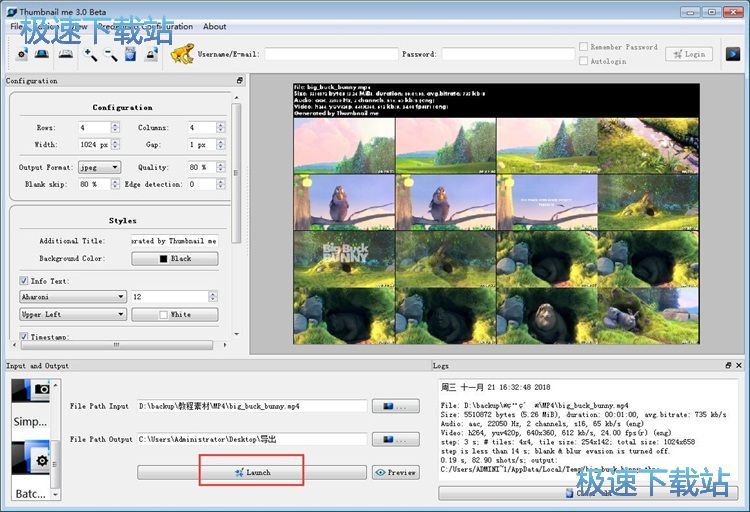Open the About menu
750x512 pixels.
(x=214, y=26)
